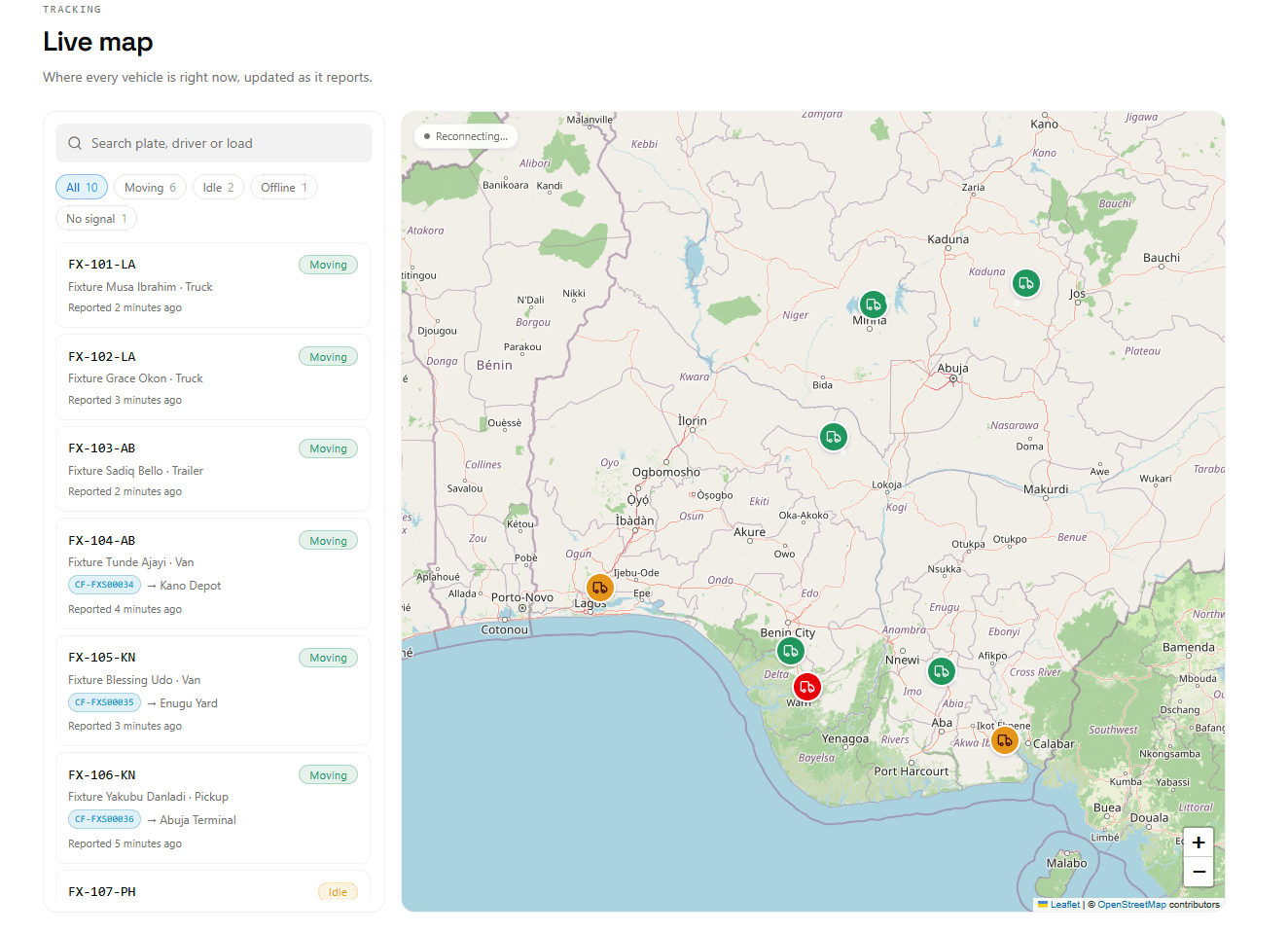
Task: Open the Leaflet attribution link
Action: click(1058, 905)
